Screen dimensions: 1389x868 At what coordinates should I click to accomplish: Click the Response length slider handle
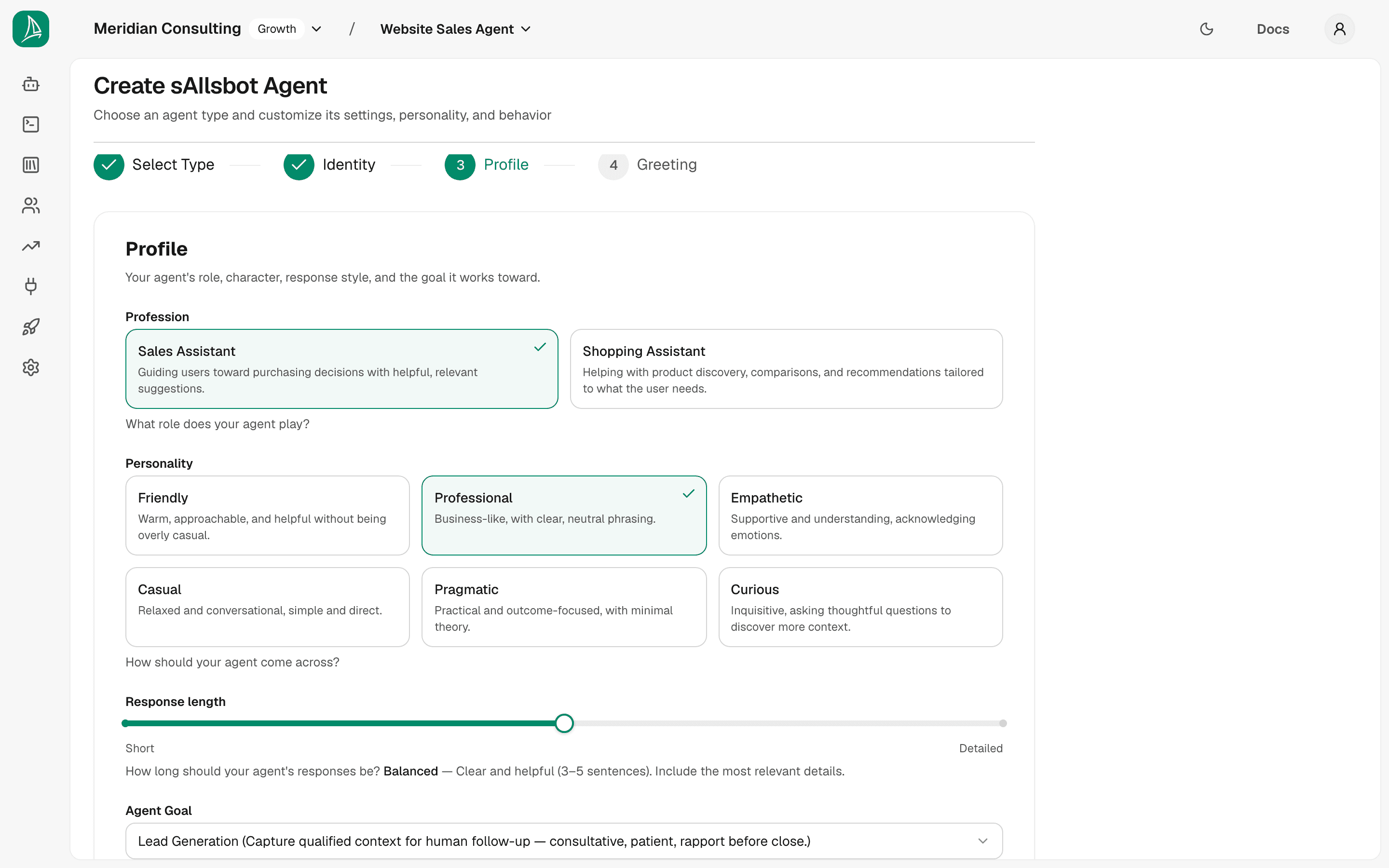[x=564, y=723]
